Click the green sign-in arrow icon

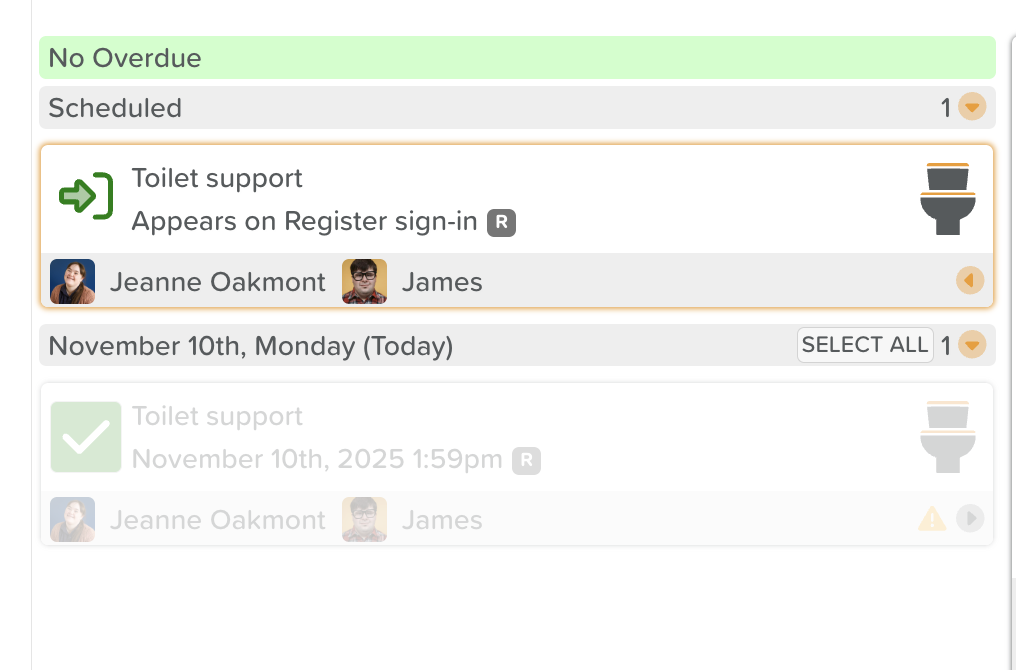(x=85, y=196)
